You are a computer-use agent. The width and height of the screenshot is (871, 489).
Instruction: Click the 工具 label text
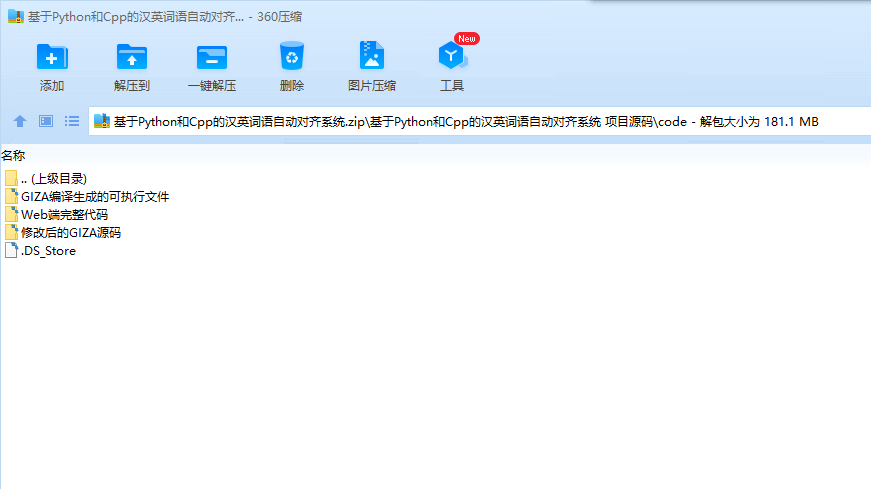452,86
